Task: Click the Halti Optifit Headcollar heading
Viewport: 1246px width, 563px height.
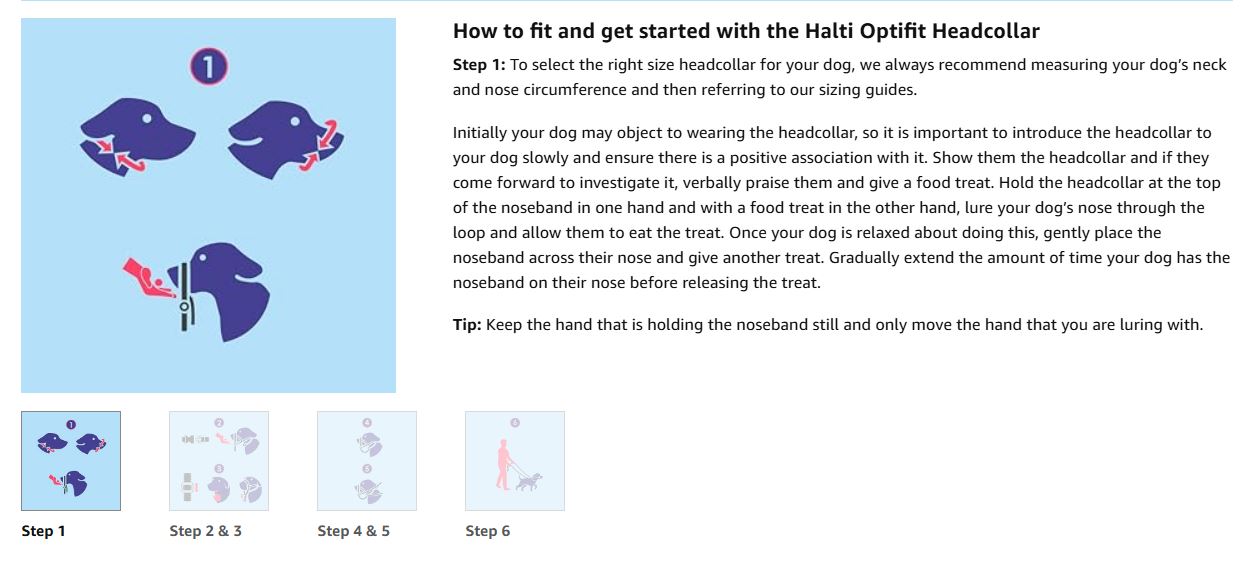Action: pos(746,31)
